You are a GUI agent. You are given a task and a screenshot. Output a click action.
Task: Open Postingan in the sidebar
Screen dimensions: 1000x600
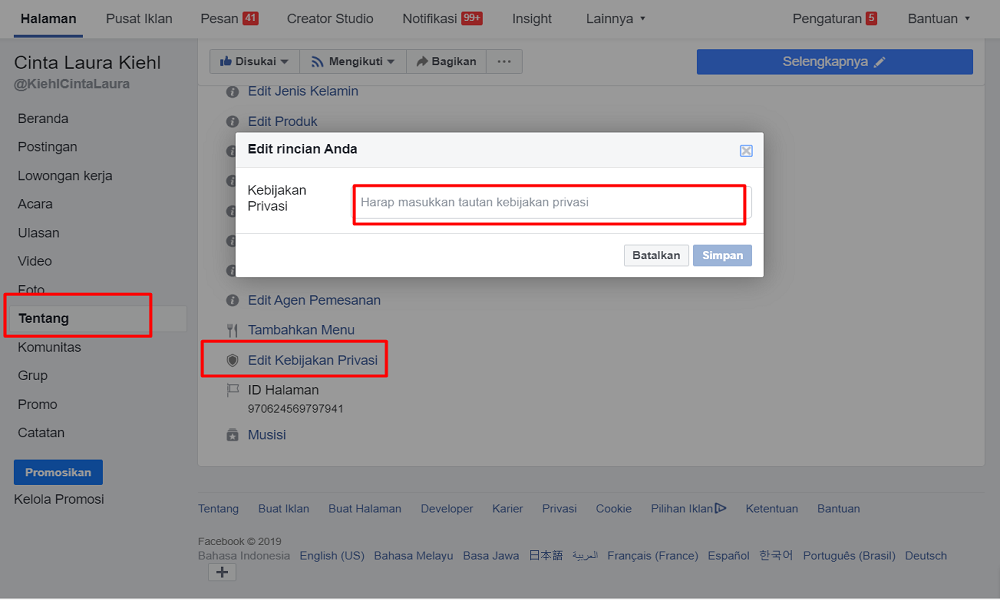pos(47,147)
